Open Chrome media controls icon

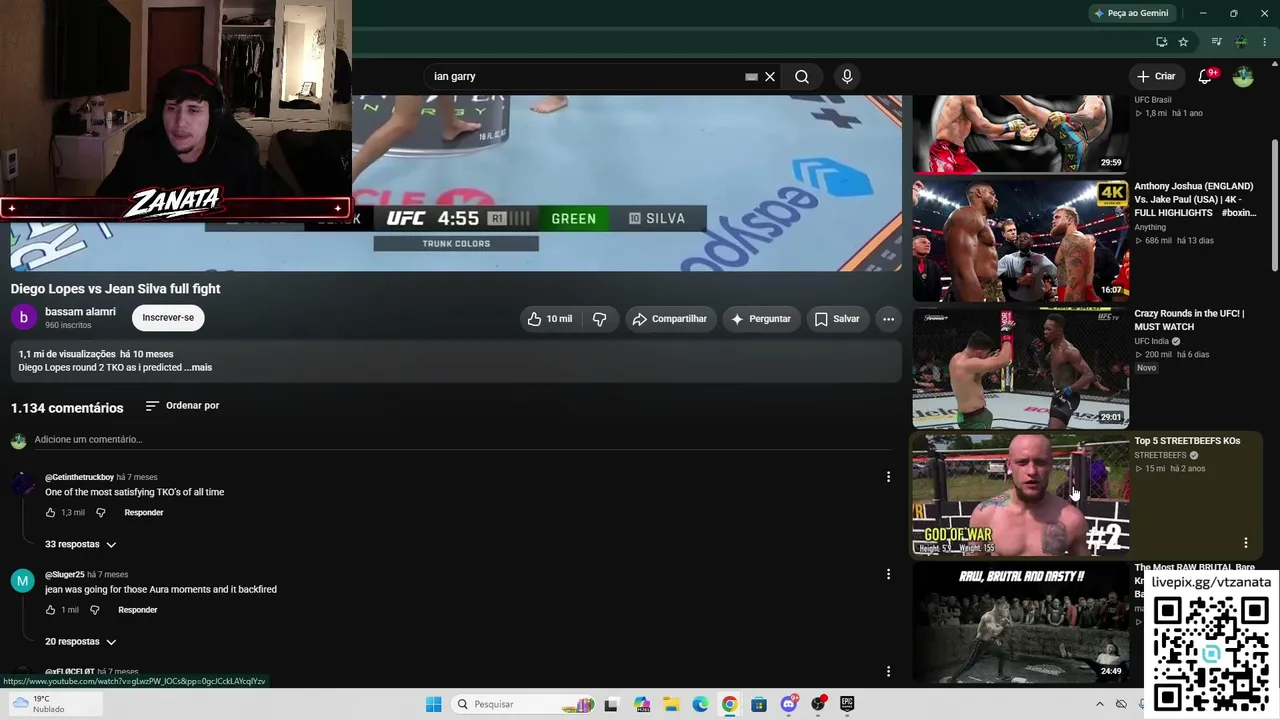[x=1216, y=42]
